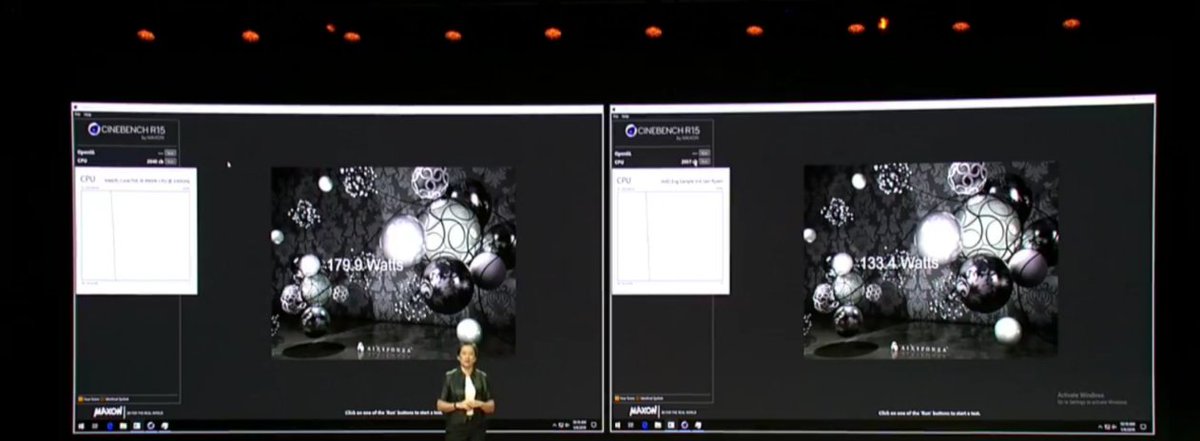Open File menu in right Cinebench window
This screenshot has height=441, width=1200.
[616, 116]
